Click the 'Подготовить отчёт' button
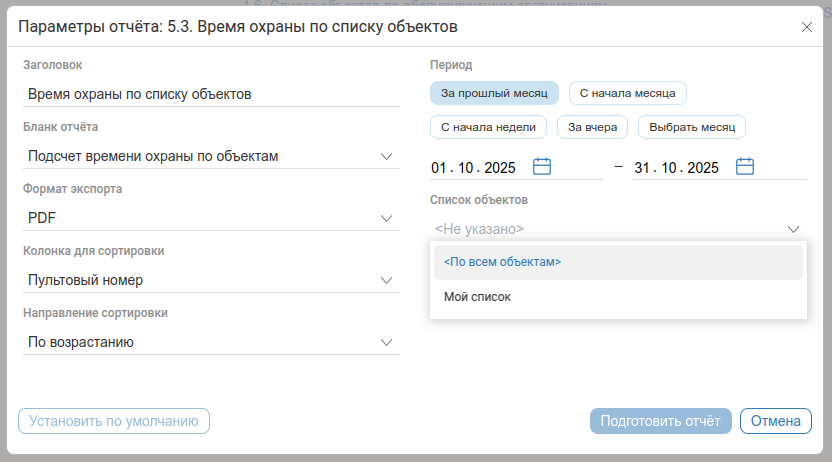This screenshot has width=832, height=462. click(661, 421)
